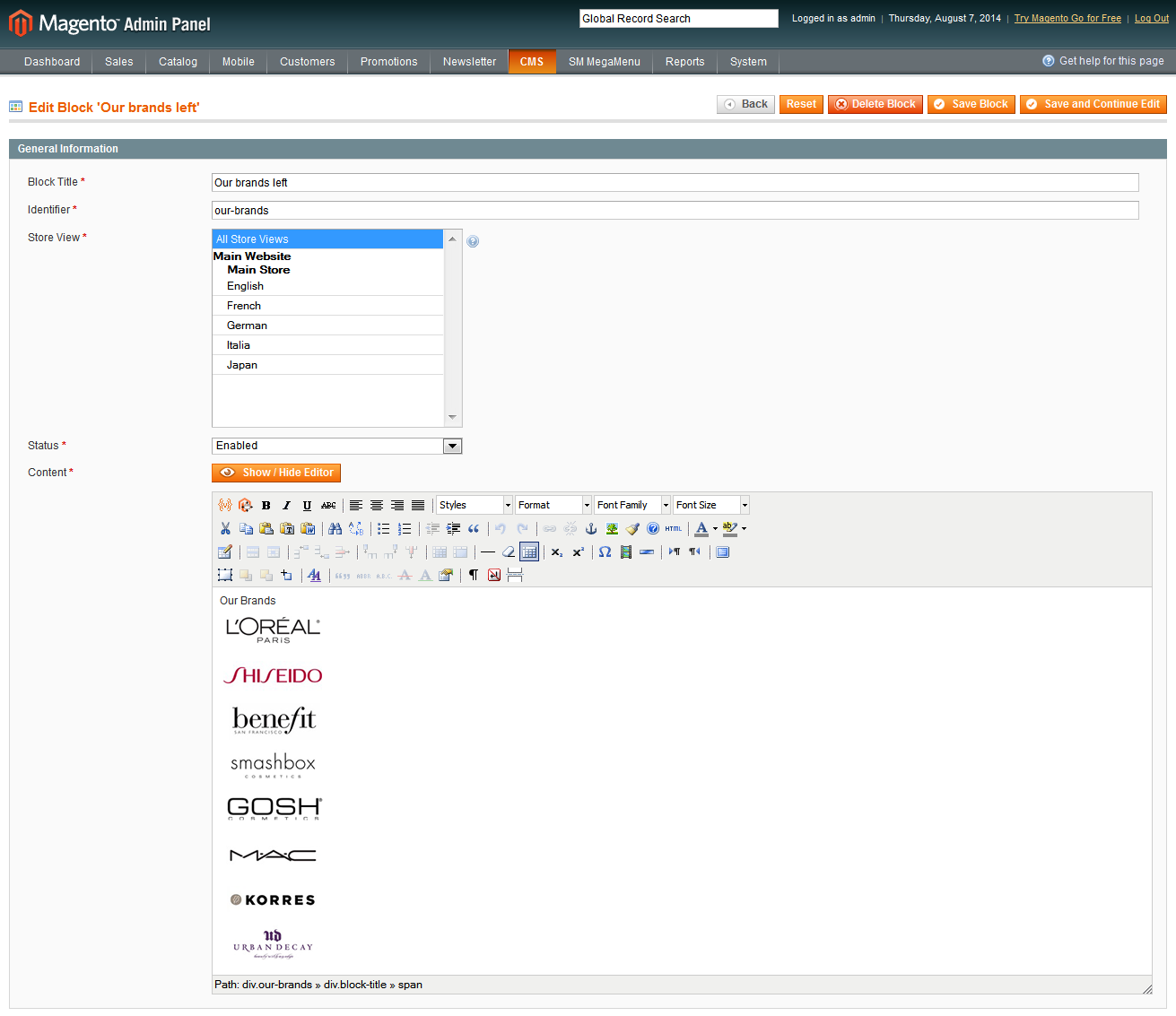Click the Store View help tooltip icon
The image size is (1176, 1016).
coord(473,241)
